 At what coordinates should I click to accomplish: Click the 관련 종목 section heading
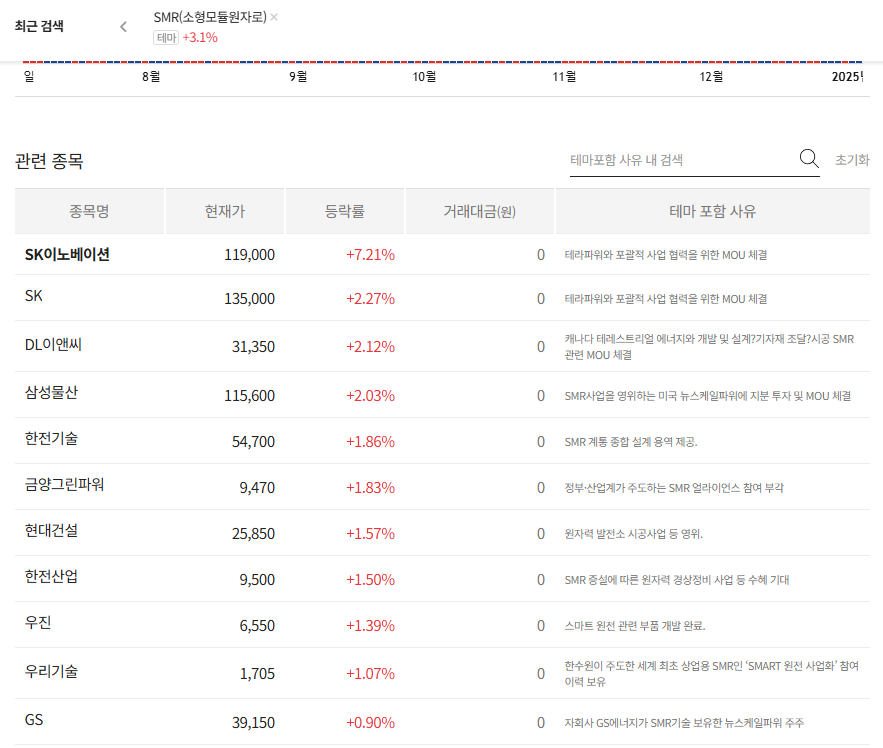click(49, 161)
